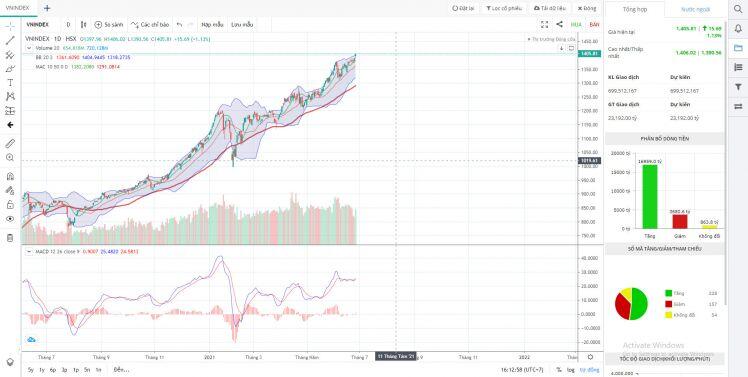Image resolution: width=748 pixels, height=377 pixels.
Task: Collapse the Volume indicator legend chevron
Action: point(29,48)
